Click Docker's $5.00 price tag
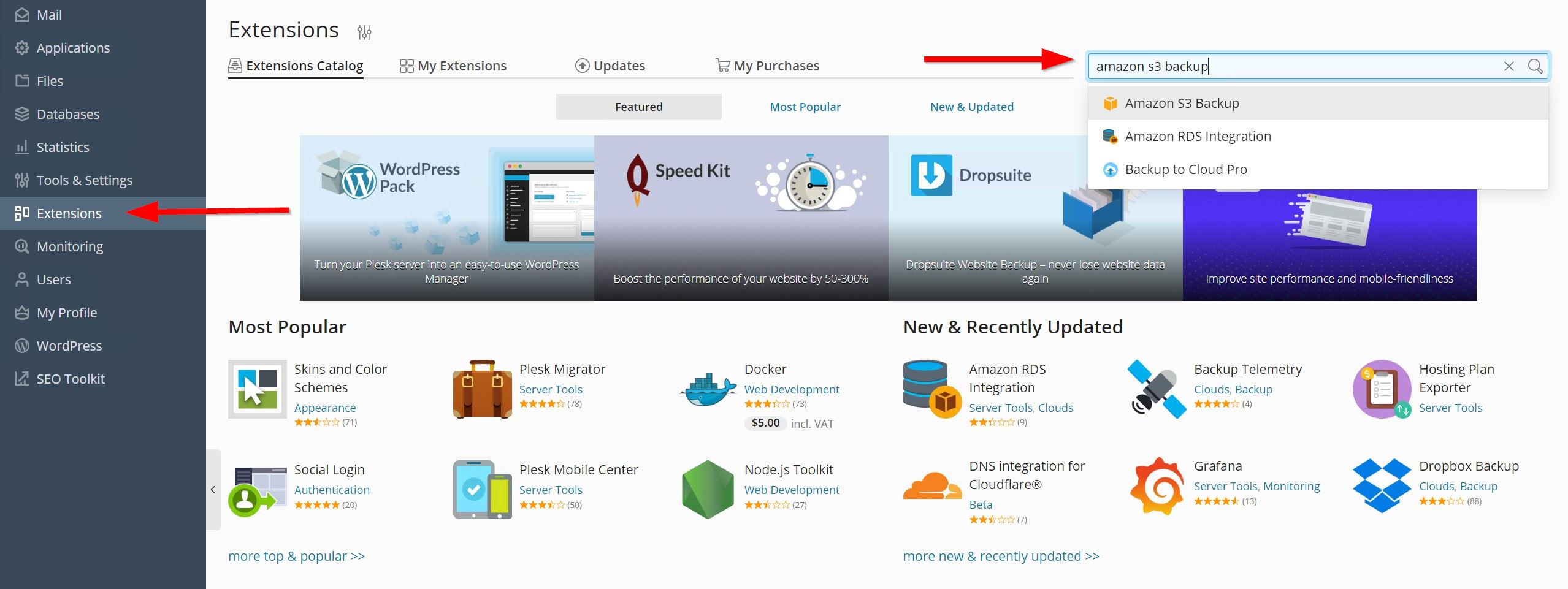The height and width of the screenshot is (589, 1568). coord(765,423)
